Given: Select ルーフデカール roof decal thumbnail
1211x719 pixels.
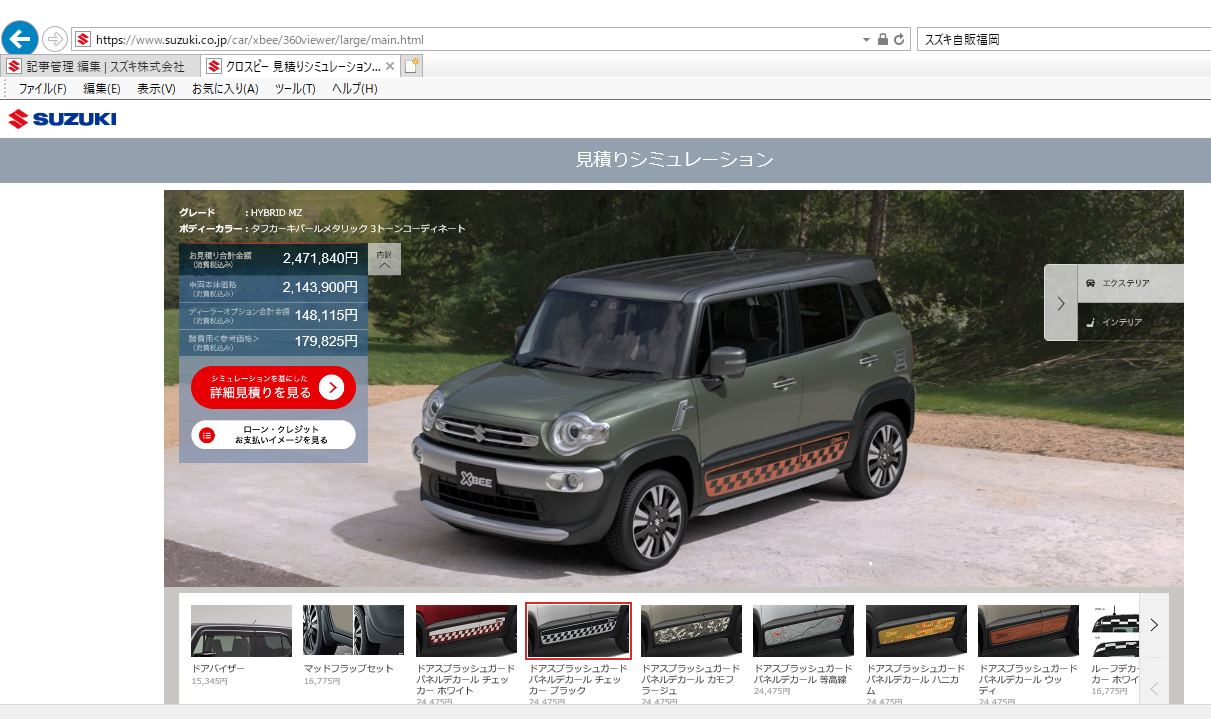Looking at the screenshot, I should tap(1114, 631).
